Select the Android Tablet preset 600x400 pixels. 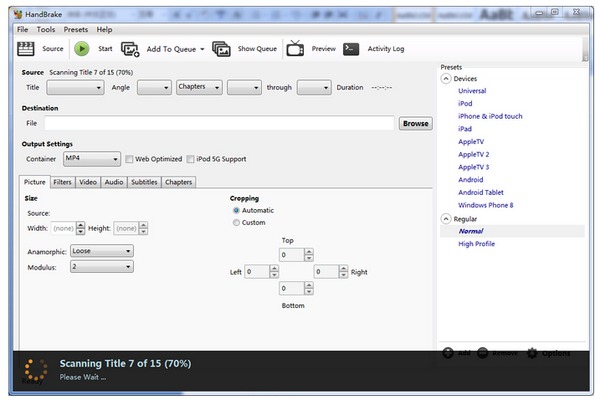(481, 193)
